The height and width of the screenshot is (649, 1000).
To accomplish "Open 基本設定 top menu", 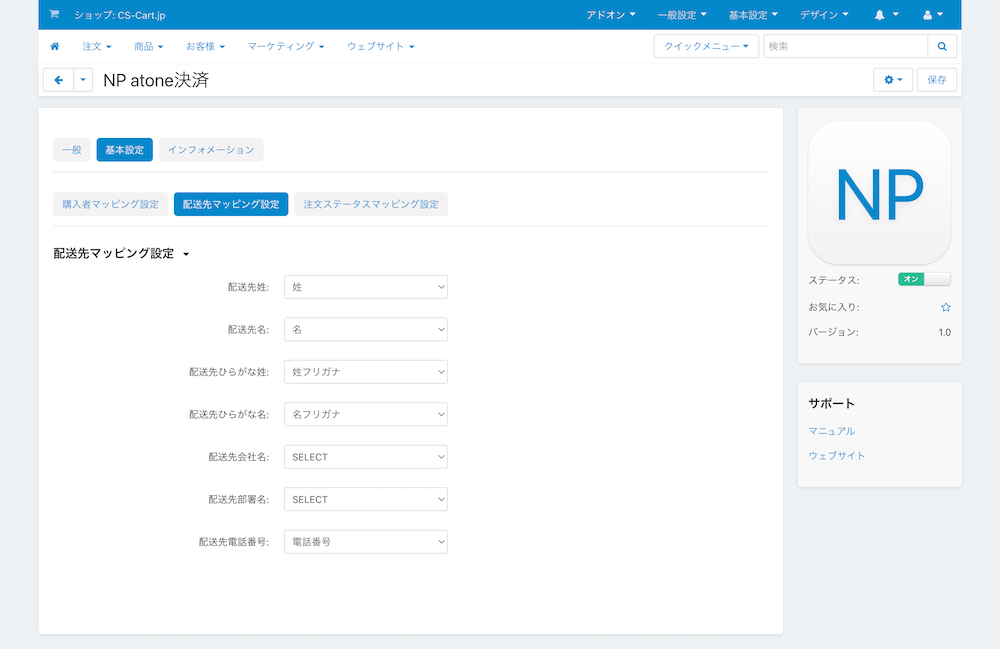I will (753, 15).
